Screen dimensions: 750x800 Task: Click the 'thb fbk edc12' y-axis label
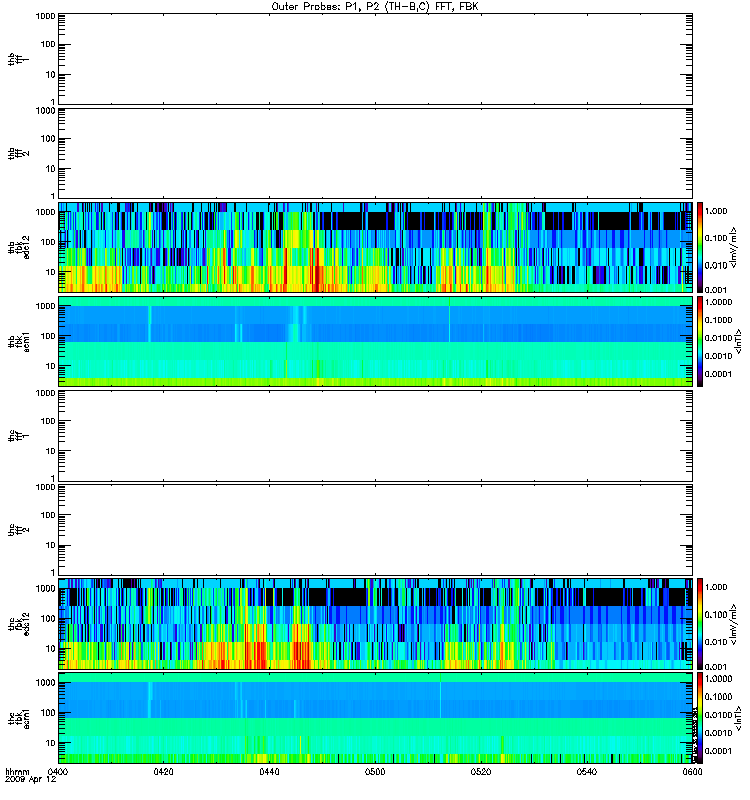click(18, 247)
